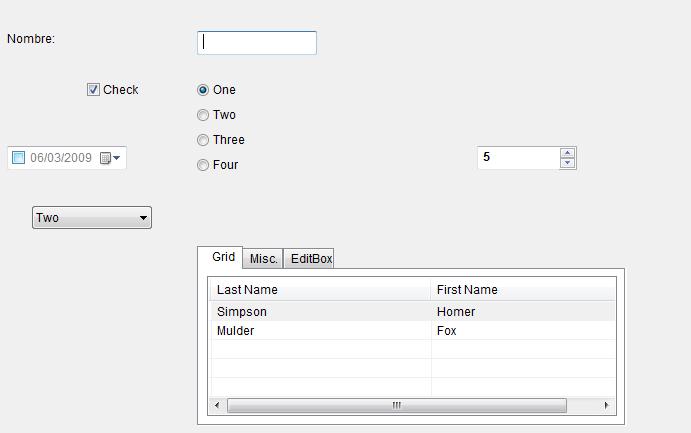Image resolution: width=691 pixels, height=433 pixels.
Task: Select the Grid tab
Action: tap(224, 257)
